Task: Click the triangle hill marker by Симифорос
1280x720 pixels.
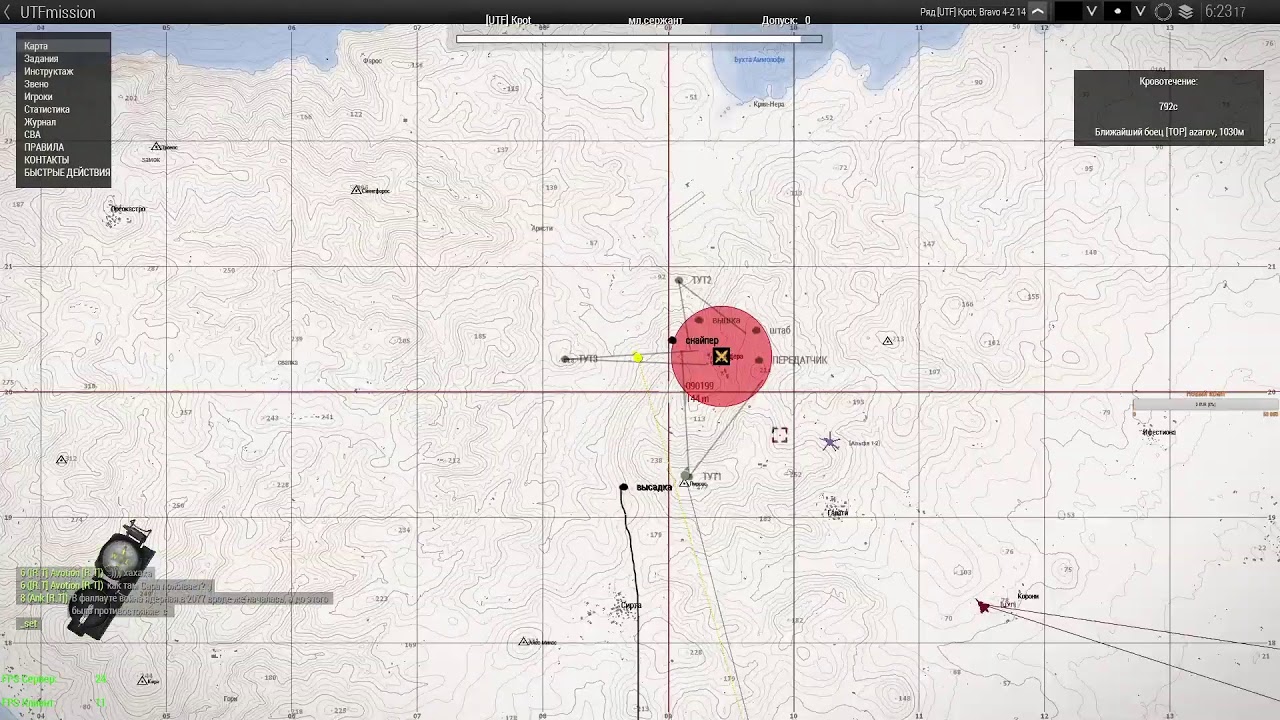Action: tap(356, 189)
